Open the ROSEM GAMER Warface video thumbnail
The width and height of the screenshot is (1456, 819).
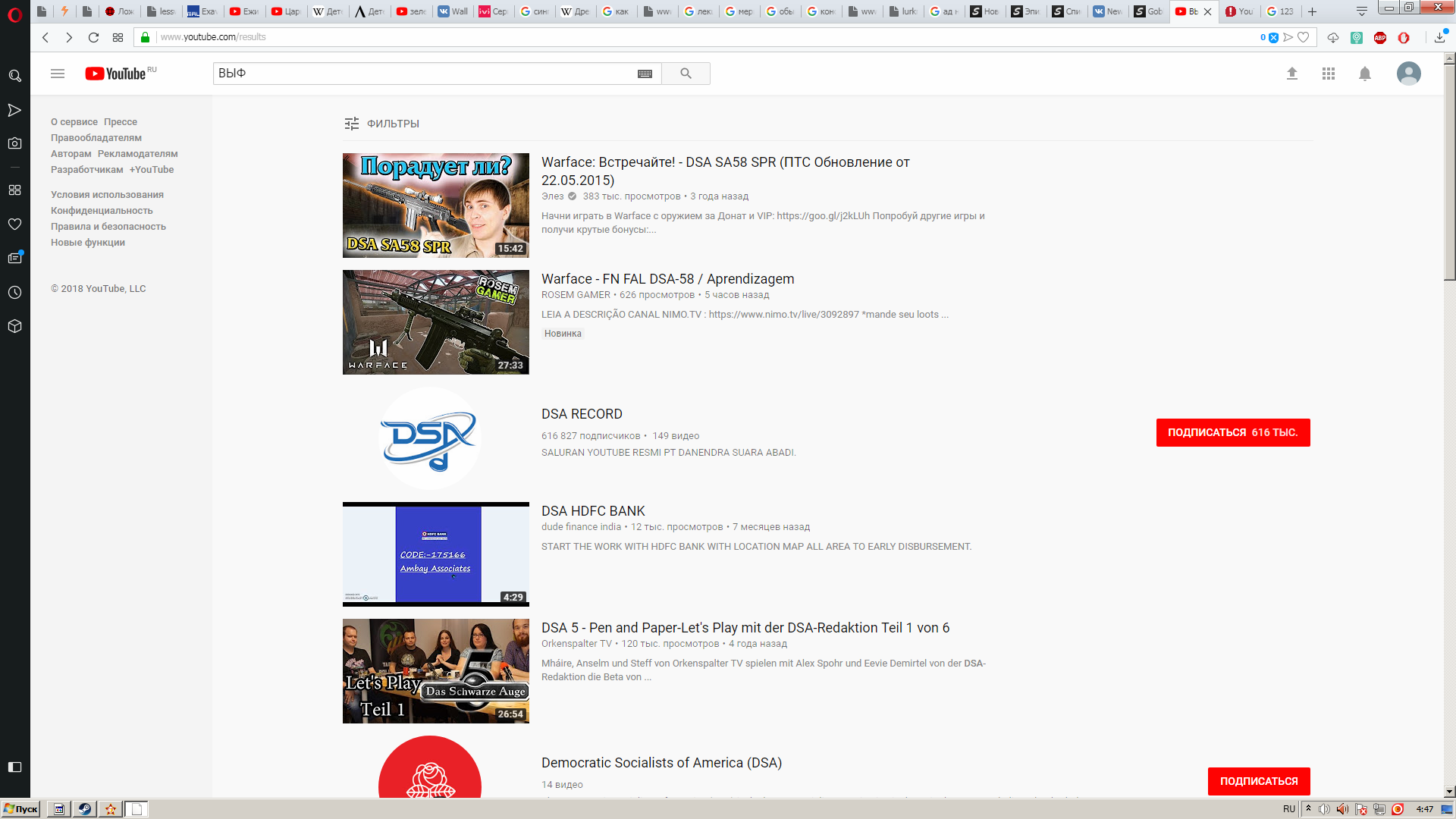(436, 322)
